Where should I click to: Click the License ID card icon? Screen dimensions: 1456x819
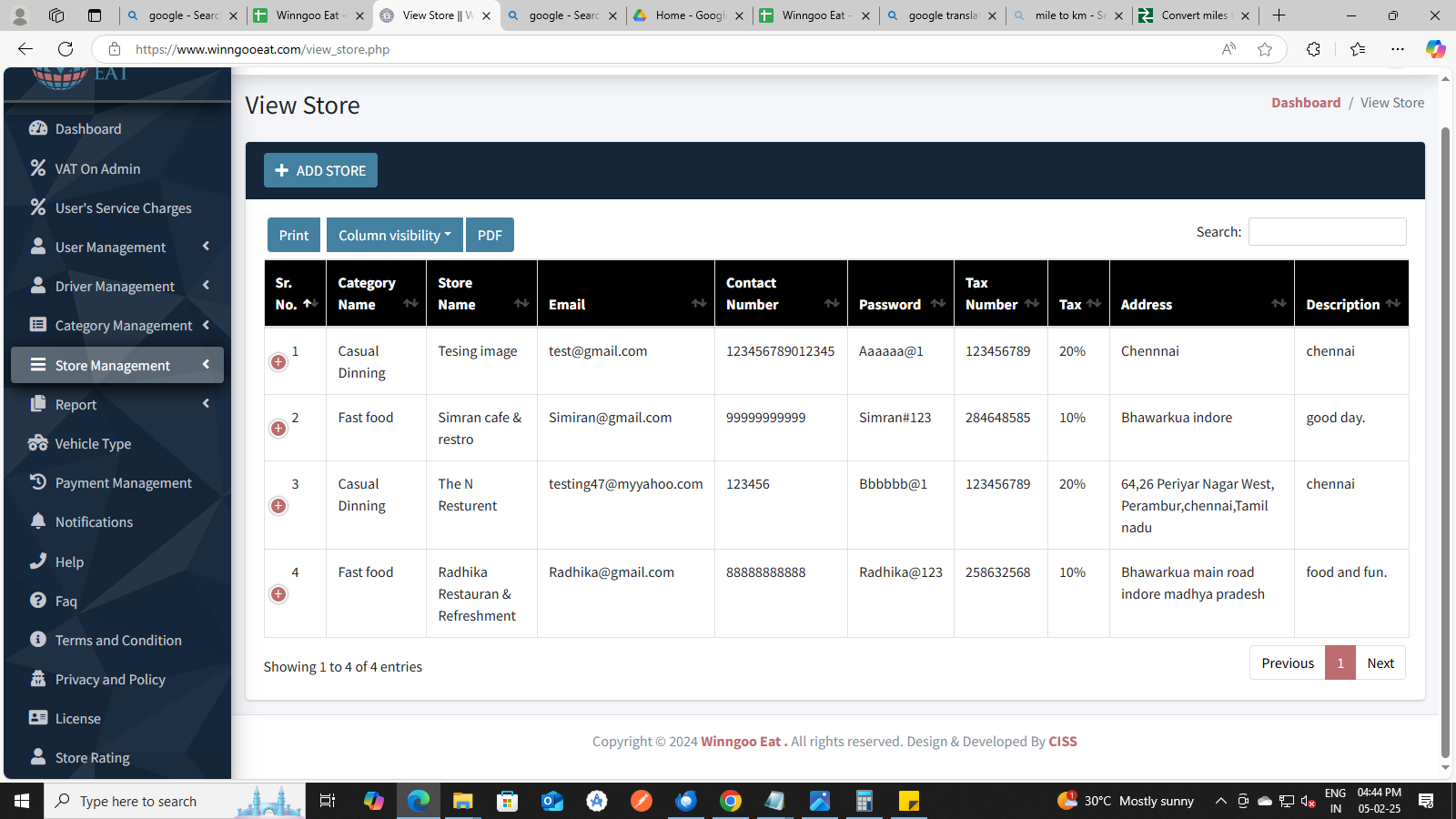pyautogui.click(x=37, y=718)
